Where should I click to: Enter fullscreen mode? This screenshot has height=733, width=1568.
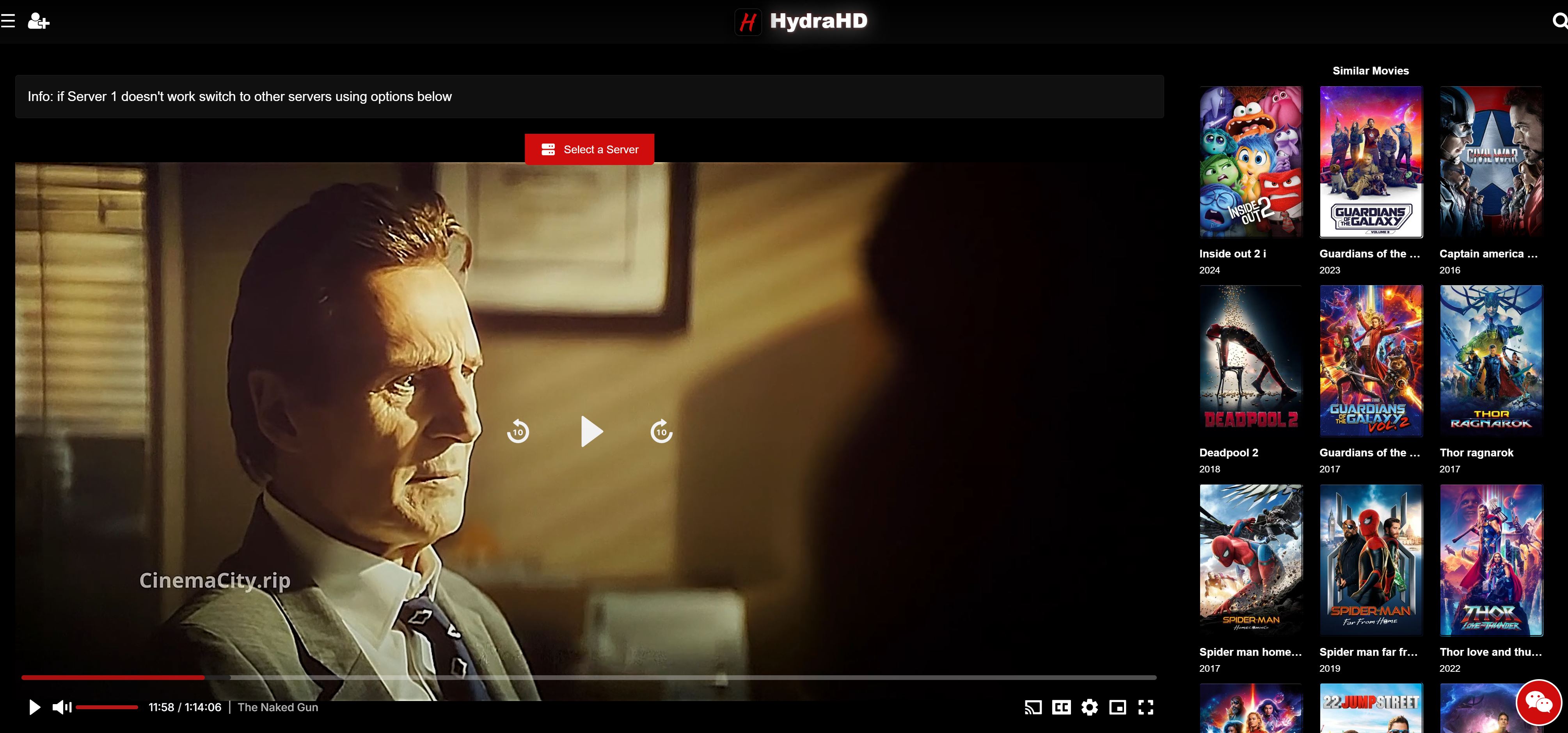coord(1145,707)
